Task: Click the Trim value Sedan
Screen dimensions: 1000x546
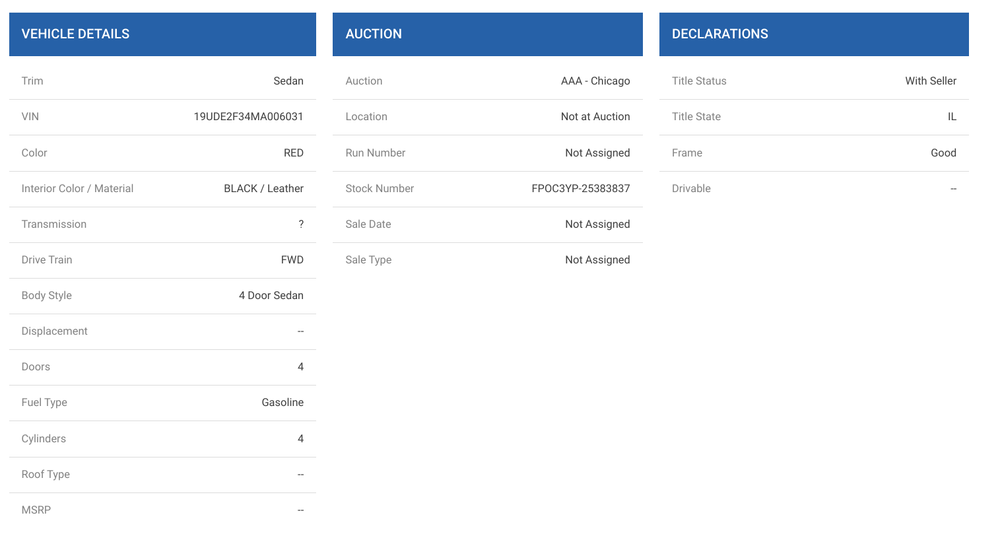Action: click(x=288, y=81)
